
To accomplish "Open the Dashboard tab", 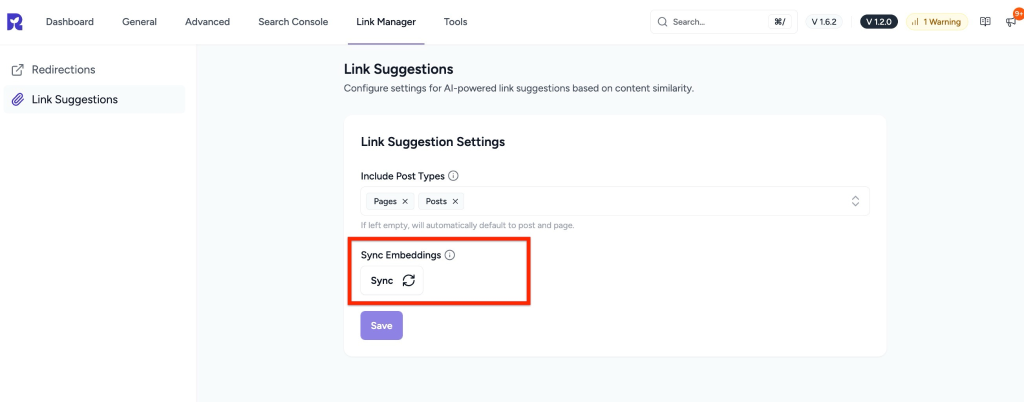I will [70, 22].
